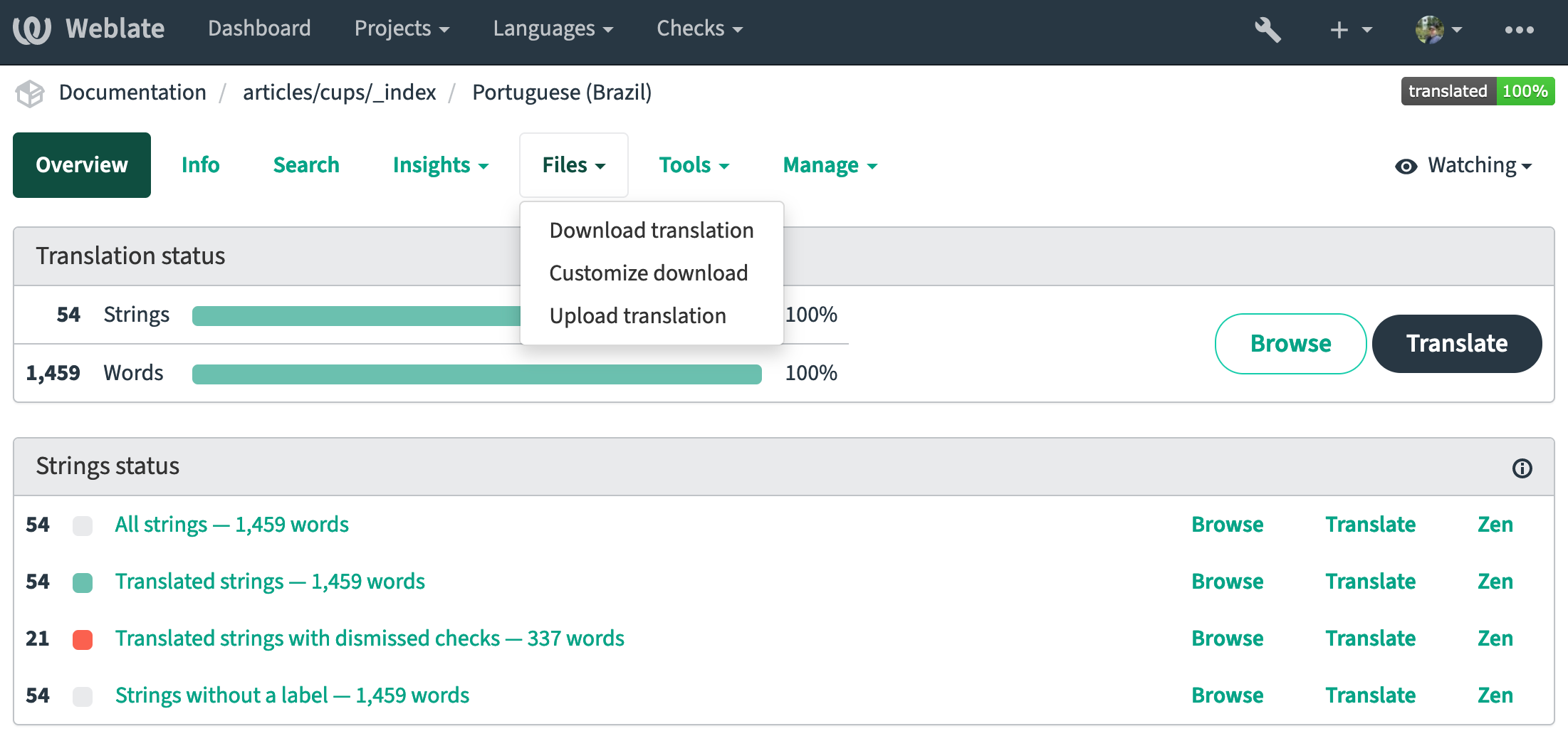Click the three-dots more menu icon
The width and height of the screenshot is (1568, 756).
click(1519, 30)
